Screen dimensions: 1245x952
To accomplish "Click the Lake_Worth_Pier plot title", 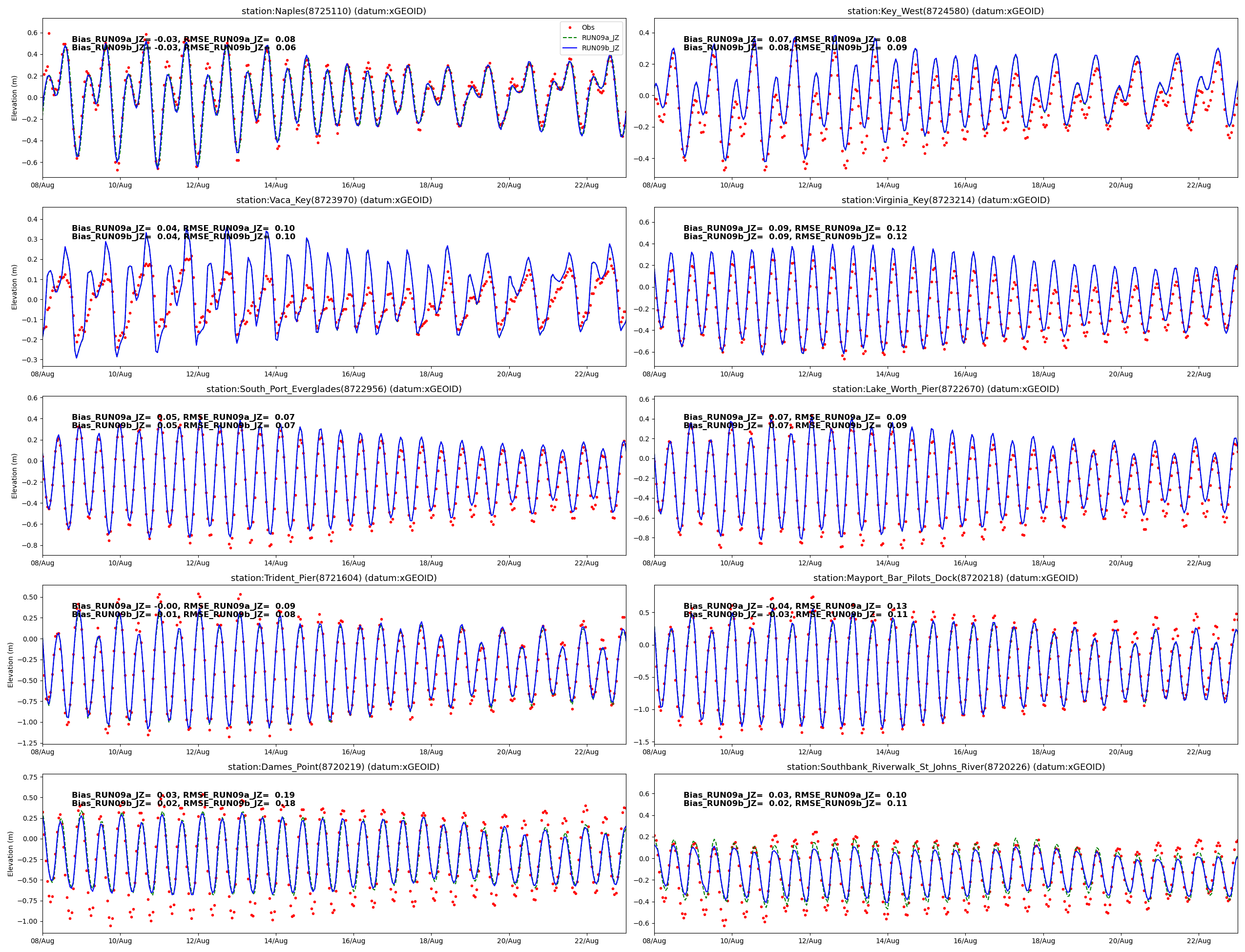I will click(x=945, y=389).
